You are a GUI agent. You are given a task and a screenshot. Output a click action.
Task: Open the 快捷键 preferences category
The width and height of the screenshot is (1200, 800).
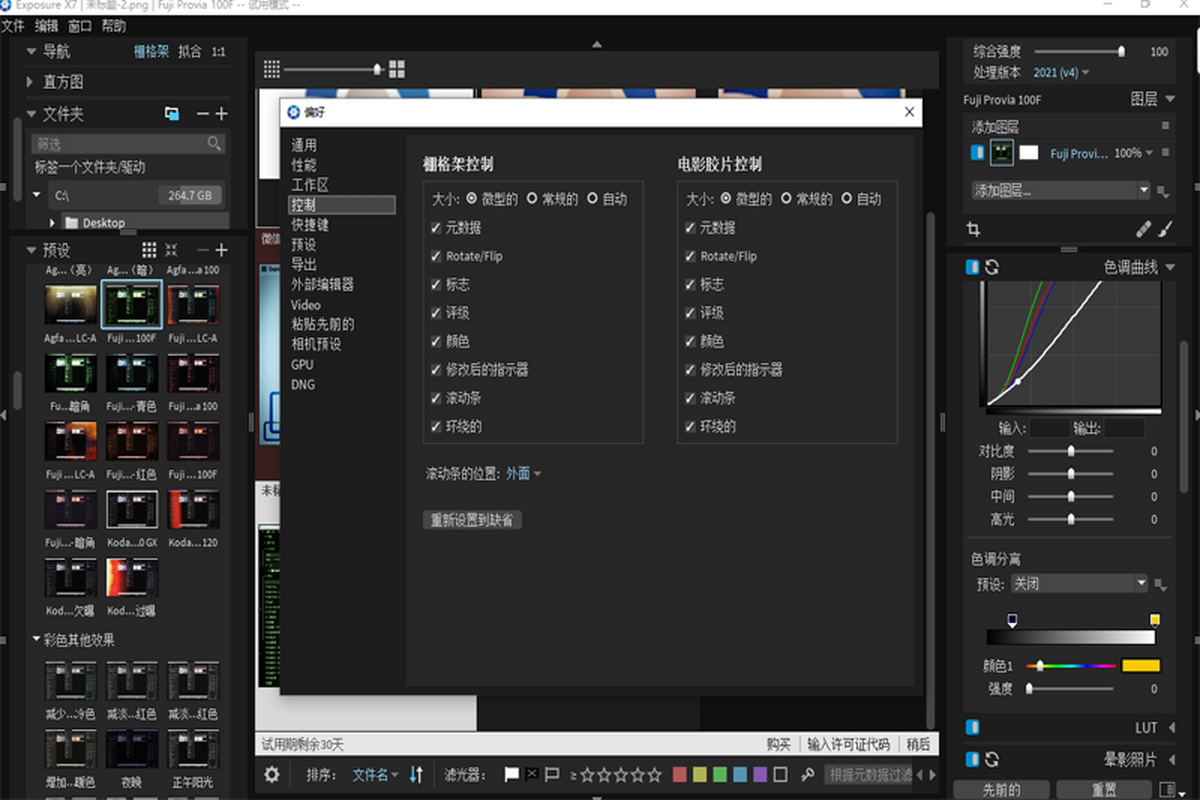point(310,225)
